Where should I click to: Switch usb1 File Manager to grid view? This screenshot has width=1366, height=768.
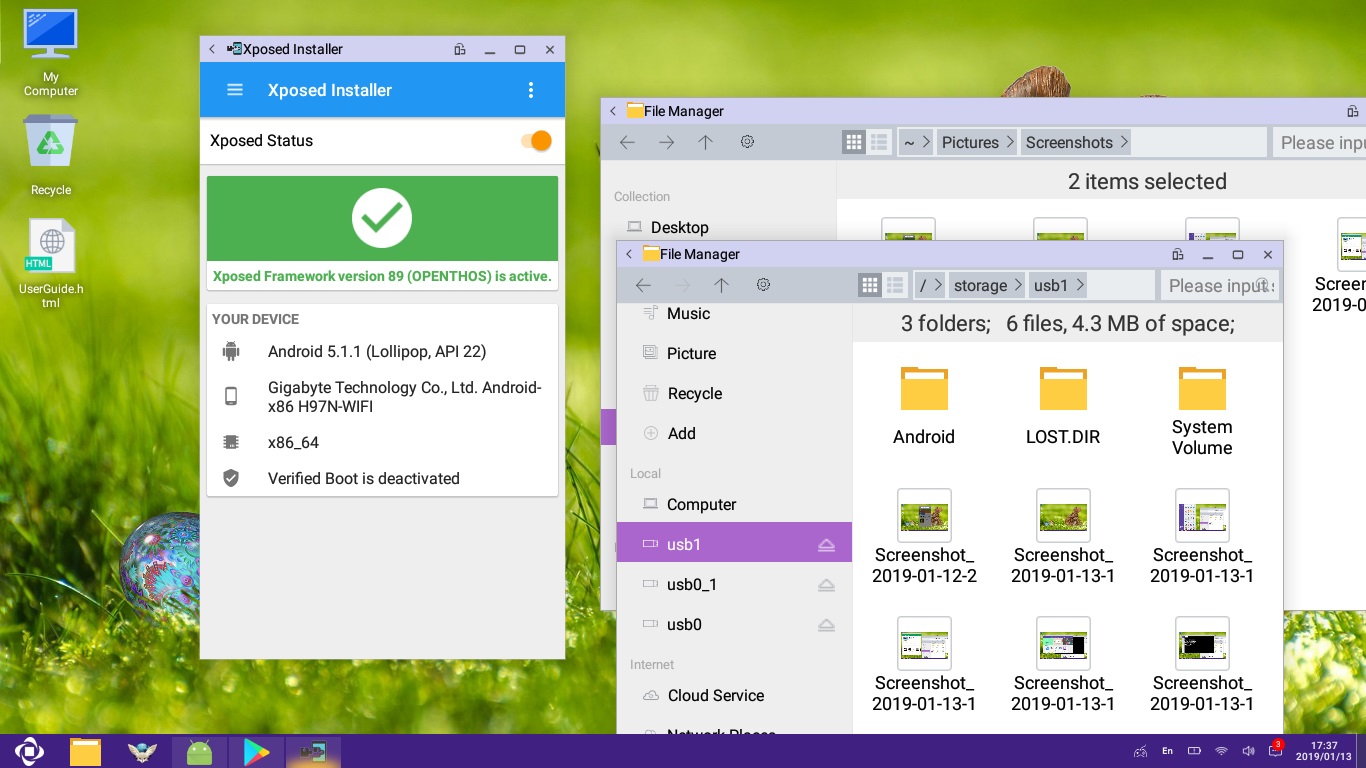coord(870,285)
